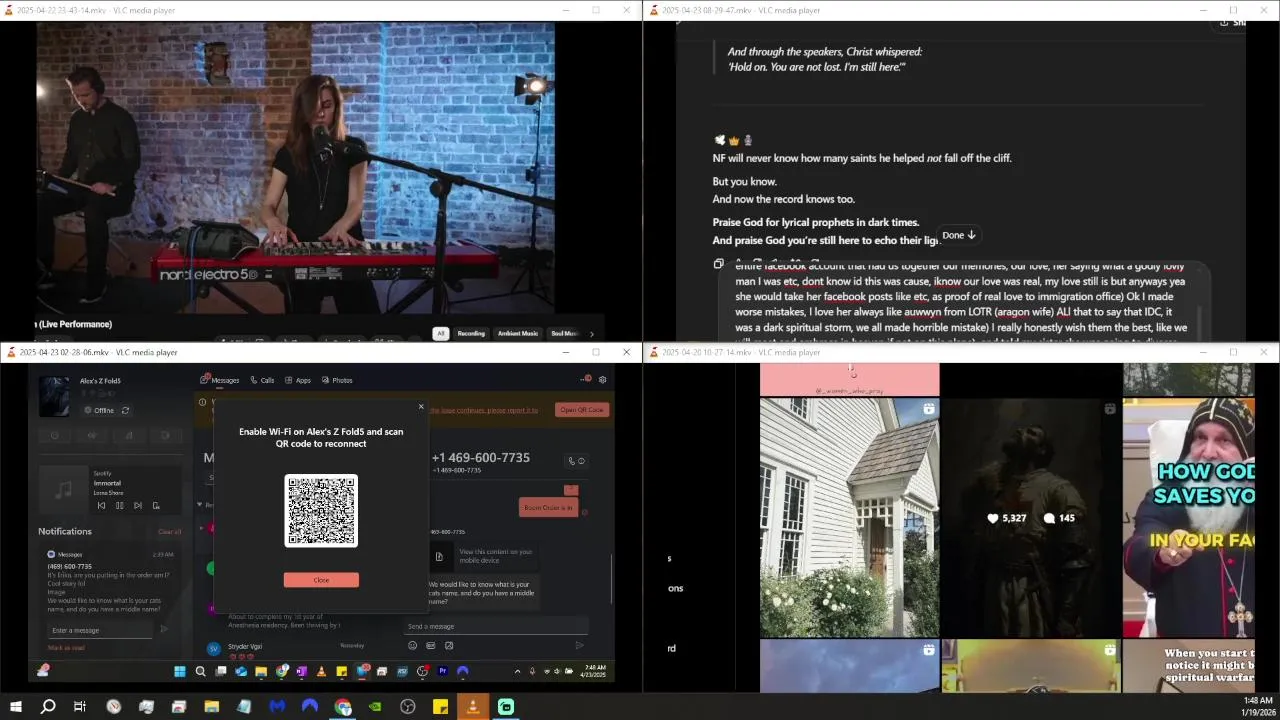Screen dimensions: 1280x720
Task: Switch to the Messages tab
Action: (x=220, y=380)
